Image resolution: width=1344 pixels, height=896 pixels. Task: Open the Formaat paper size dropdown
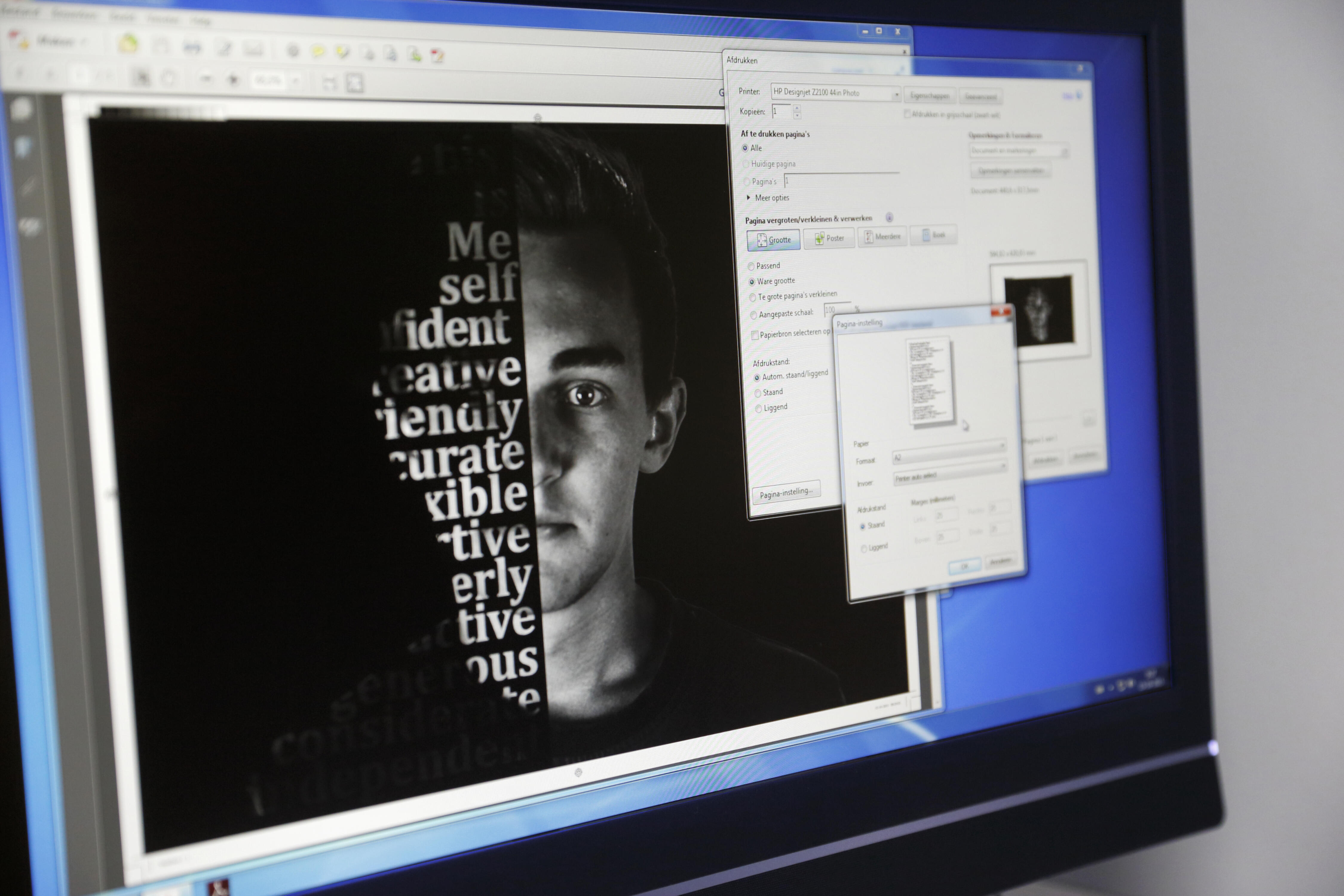point(949,455)
